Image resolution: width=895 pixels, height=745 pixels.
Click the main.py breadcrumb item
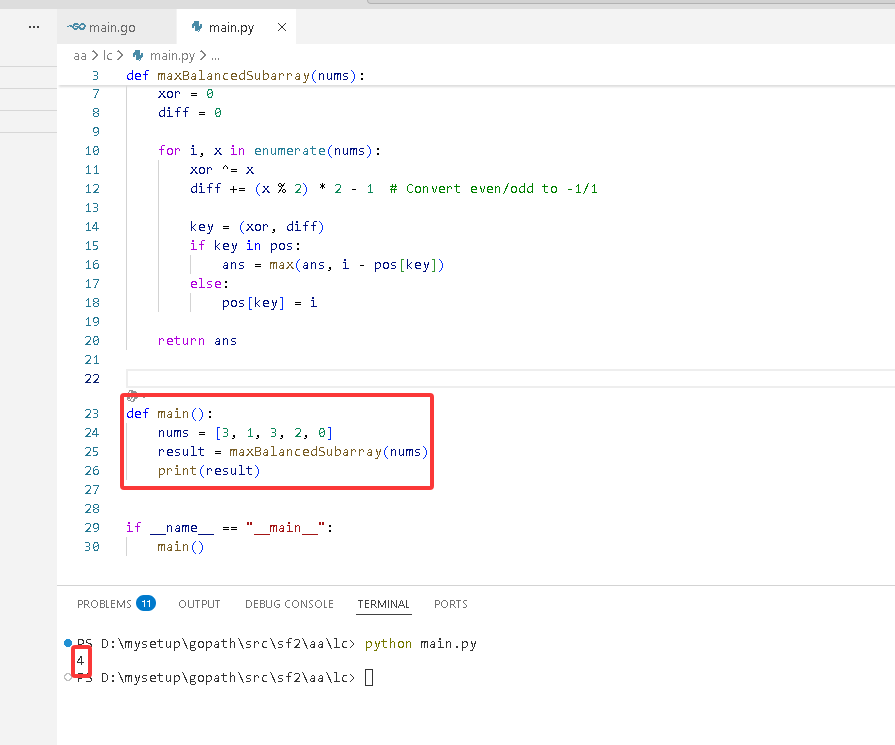coord(172,55)
